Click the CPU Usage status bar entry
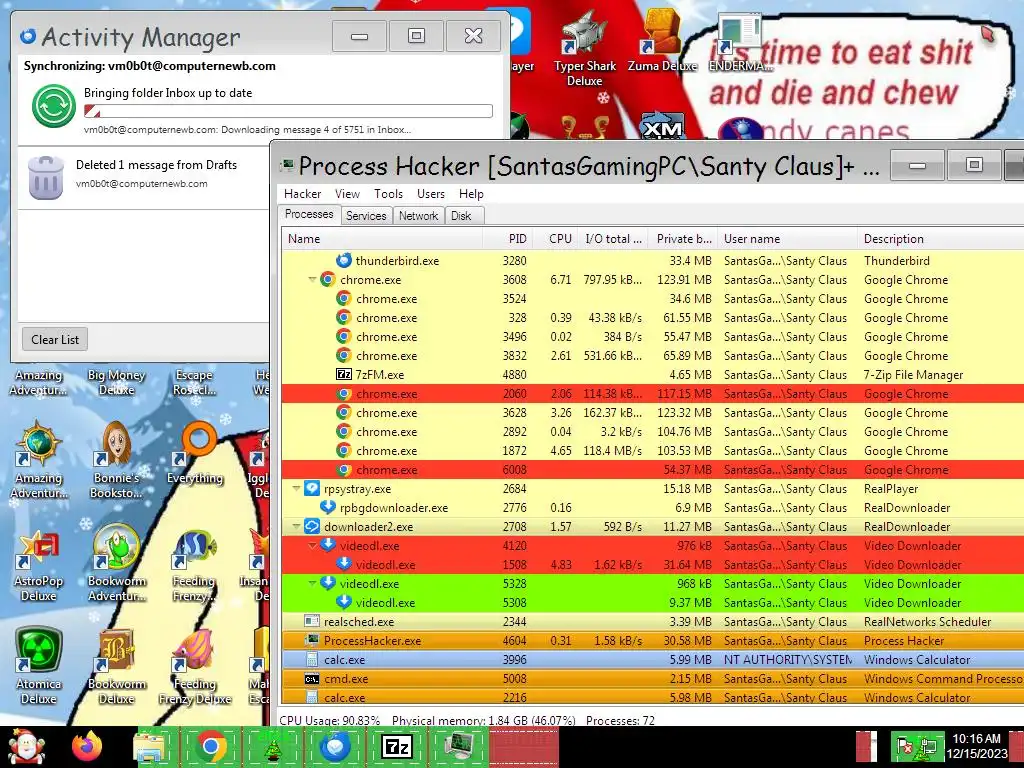Image resolution: width=1024 pixels, height=768 pixels. pos(329,720)
